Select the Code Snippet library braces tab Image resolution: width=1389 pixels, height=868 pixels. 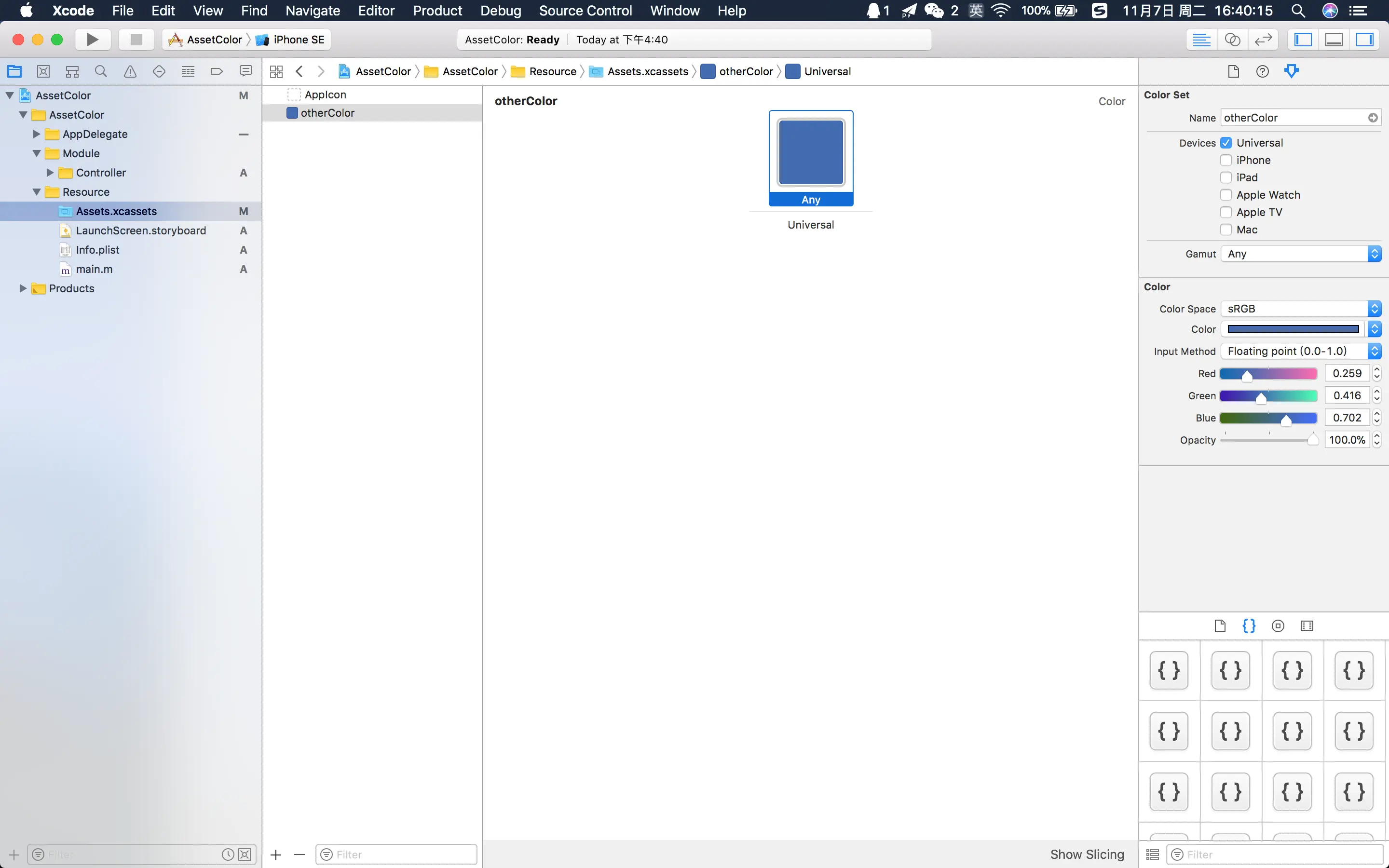coord(1249,626)
